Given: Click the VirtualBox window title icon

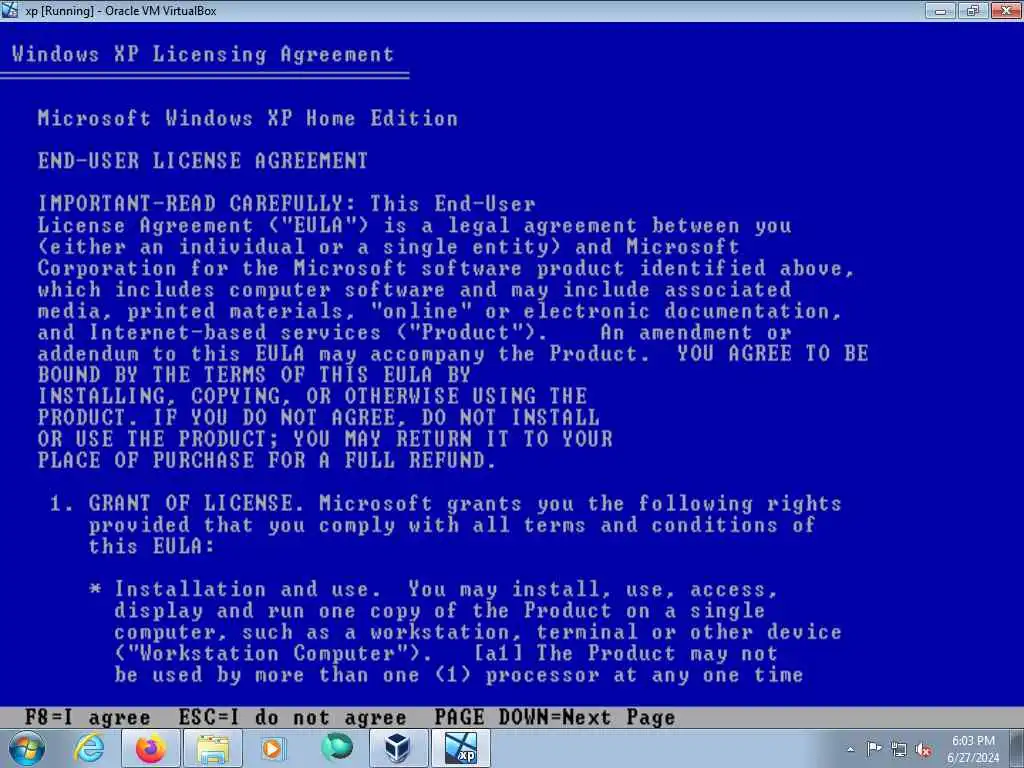Looking at the screenshot, I should point(9,10).
